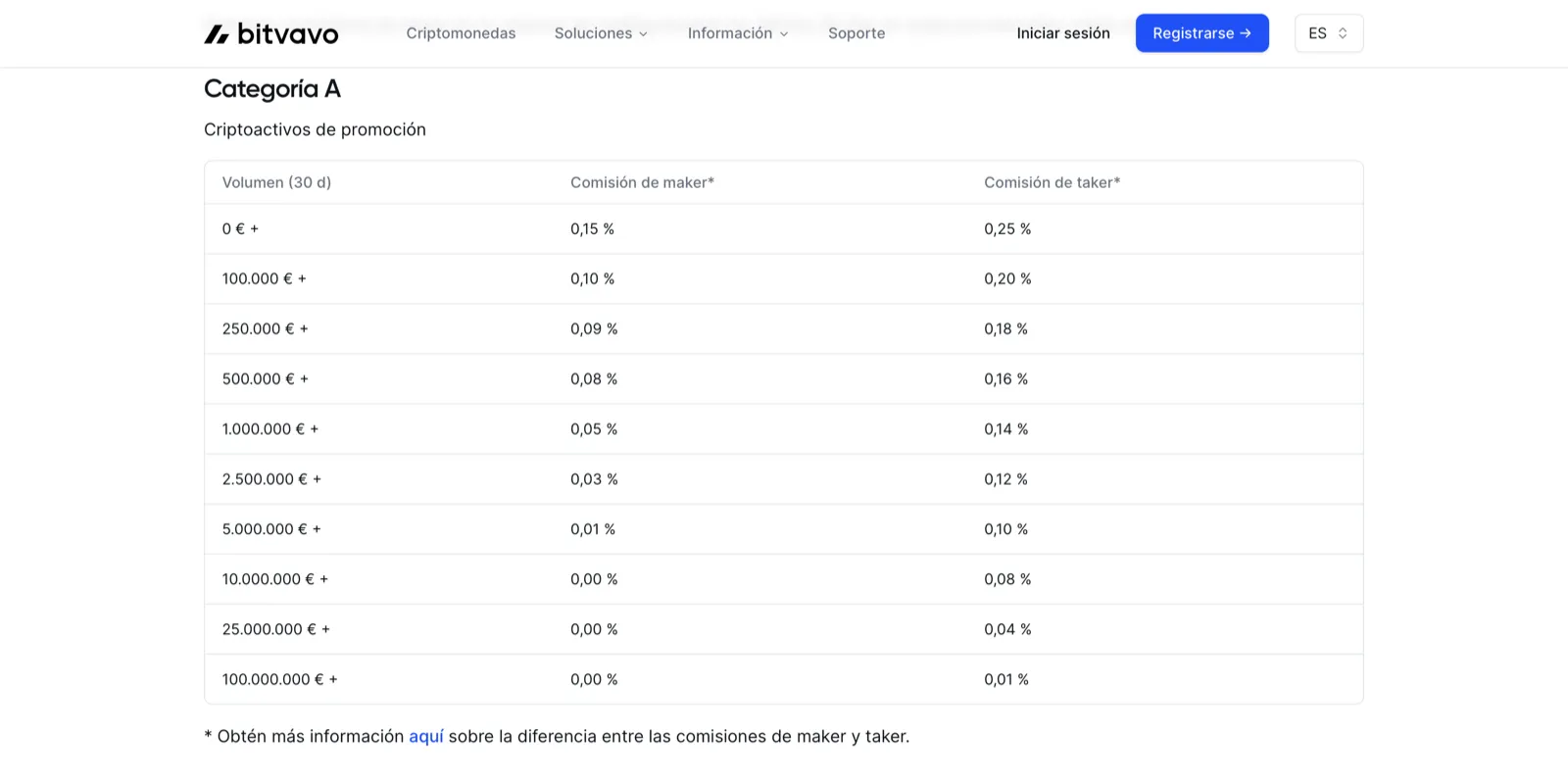The width and height of the screenshot is (1568, 779).
Task: Click the Bitvavo logo
Action: [271, 33]
